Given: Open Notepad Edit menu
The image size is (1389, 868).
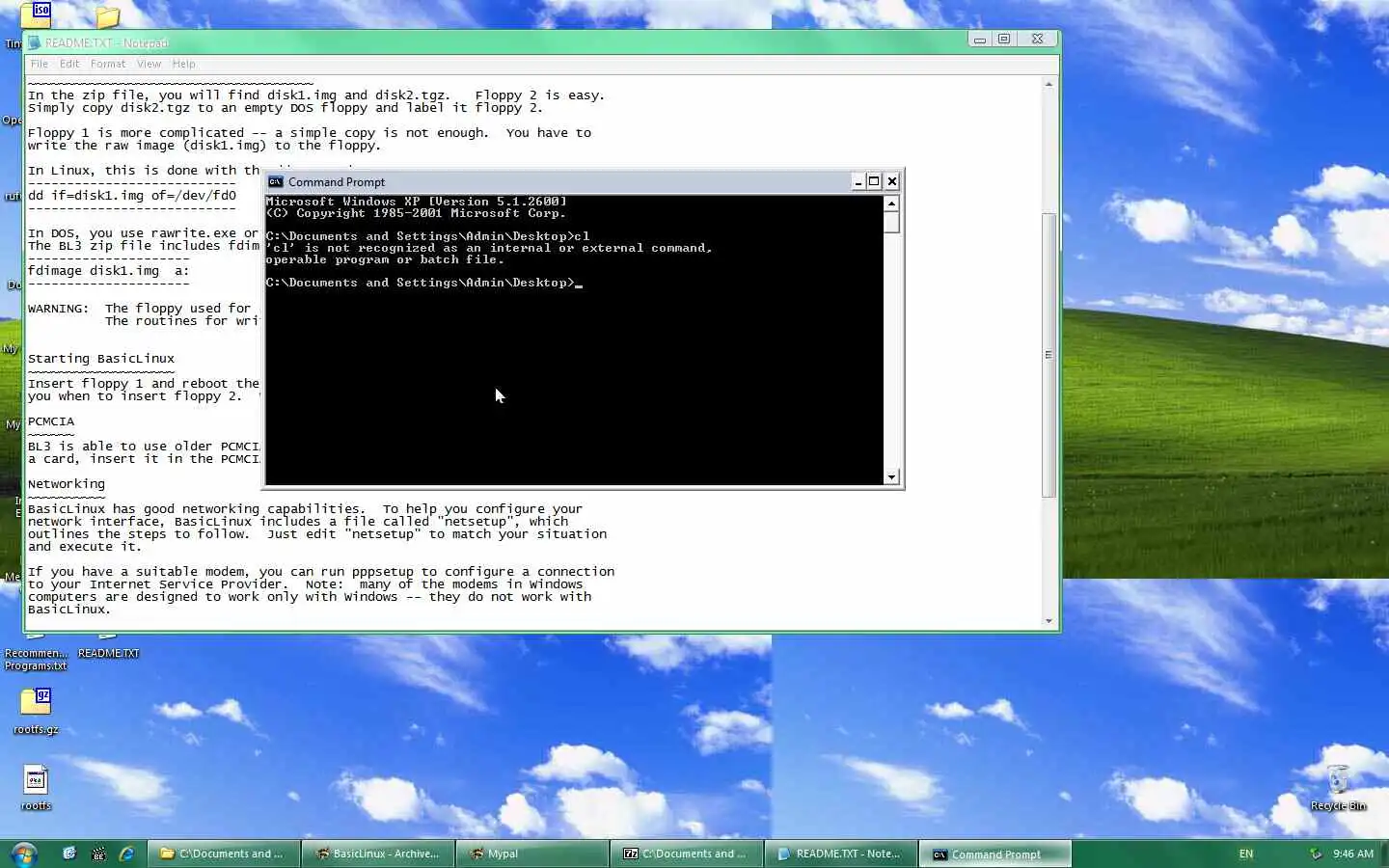Looking at the screenshot, I should pos(69,64).
